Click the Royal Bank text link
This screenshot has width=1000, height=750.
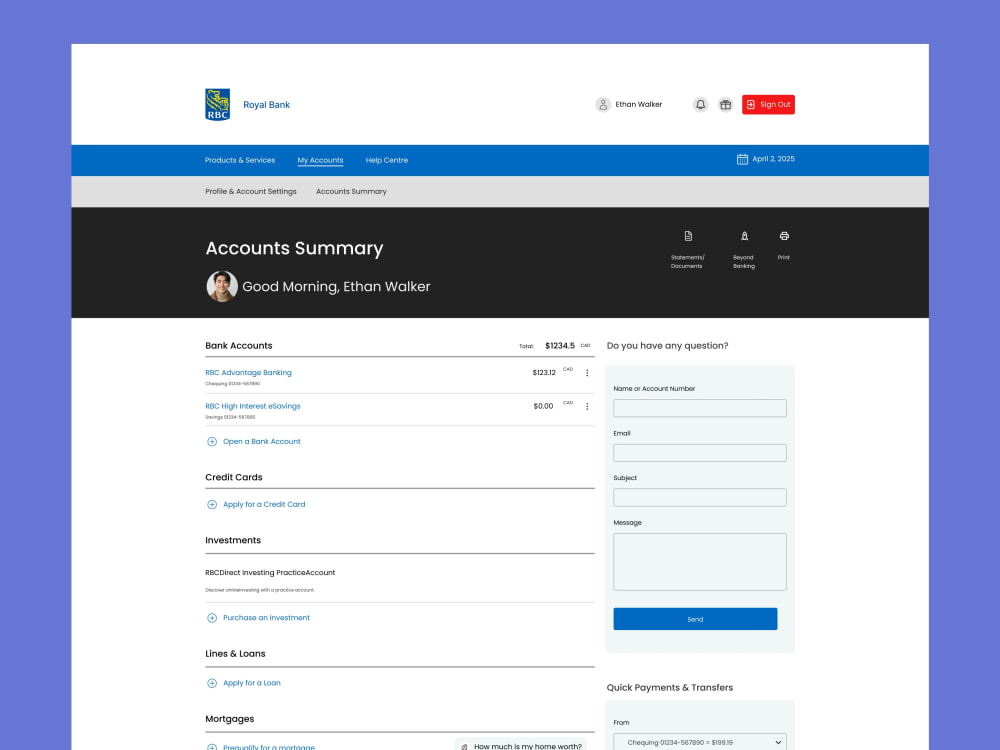pyautogui.click(x=266, y=105)
